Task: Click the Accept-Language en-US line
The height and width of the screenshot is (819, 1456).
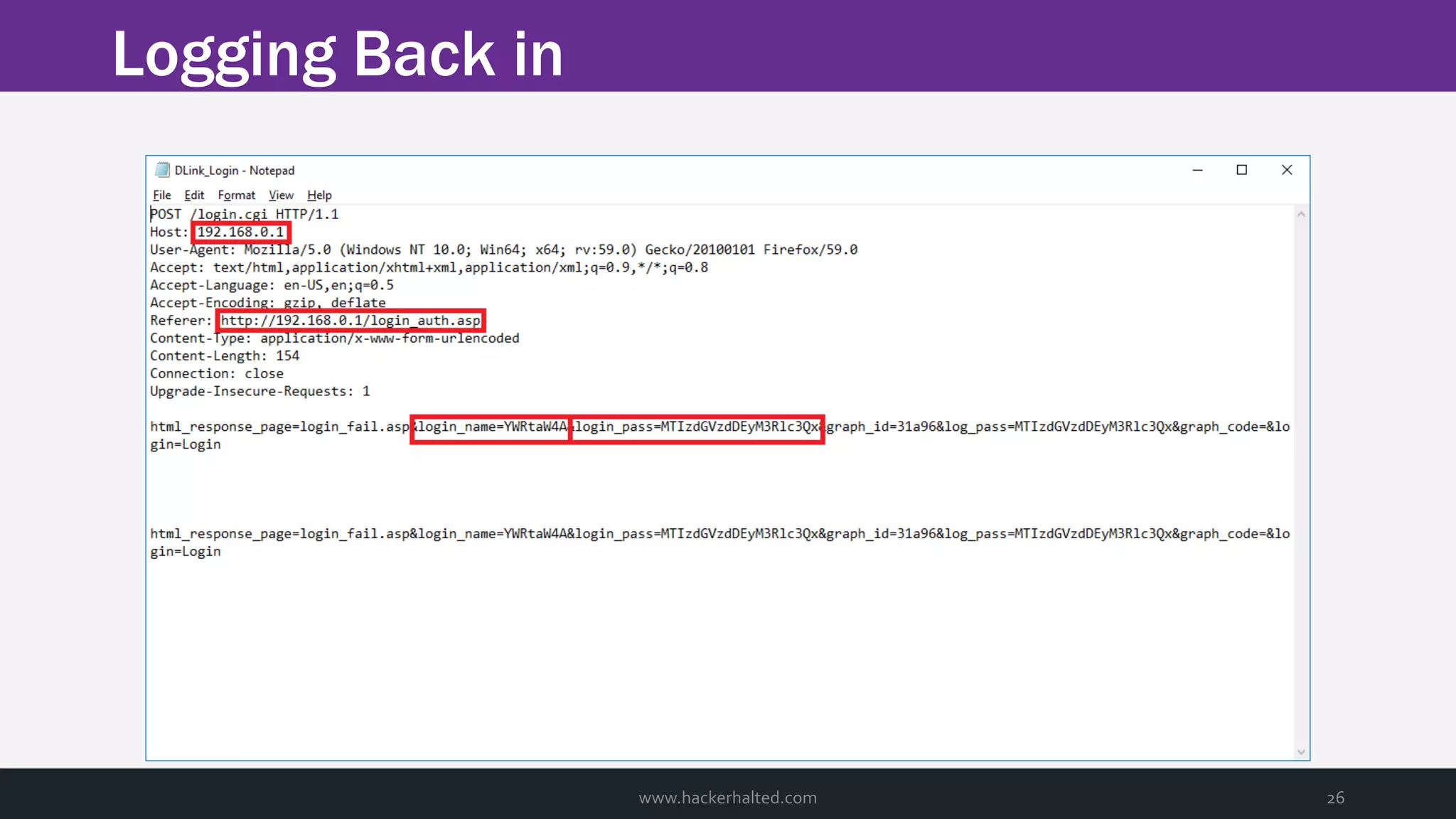Action: coord(272,285)
